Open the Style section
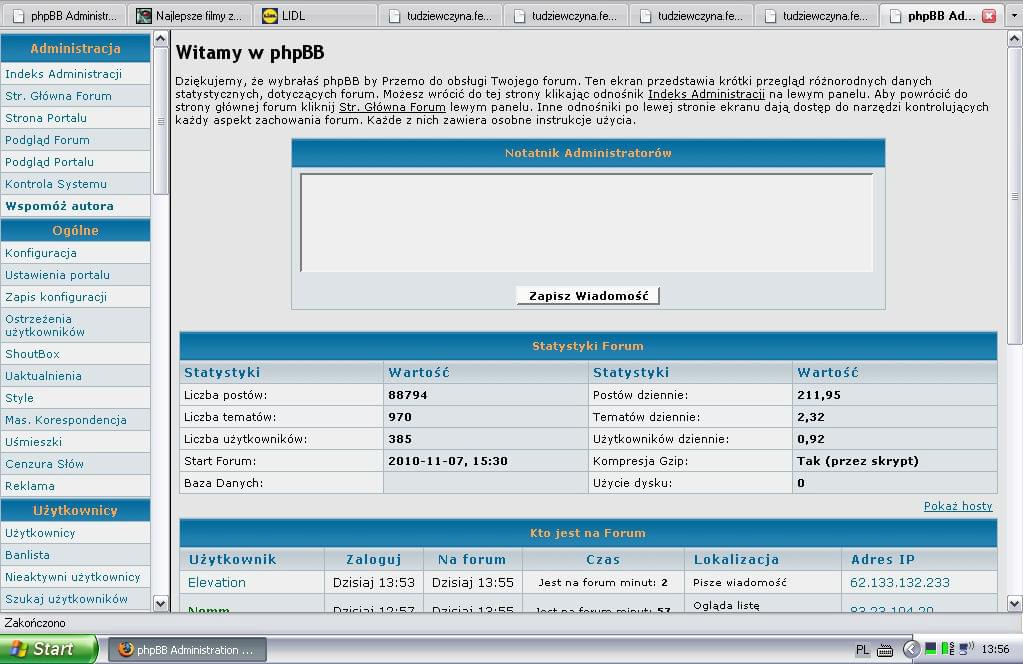 pos(19,398)
